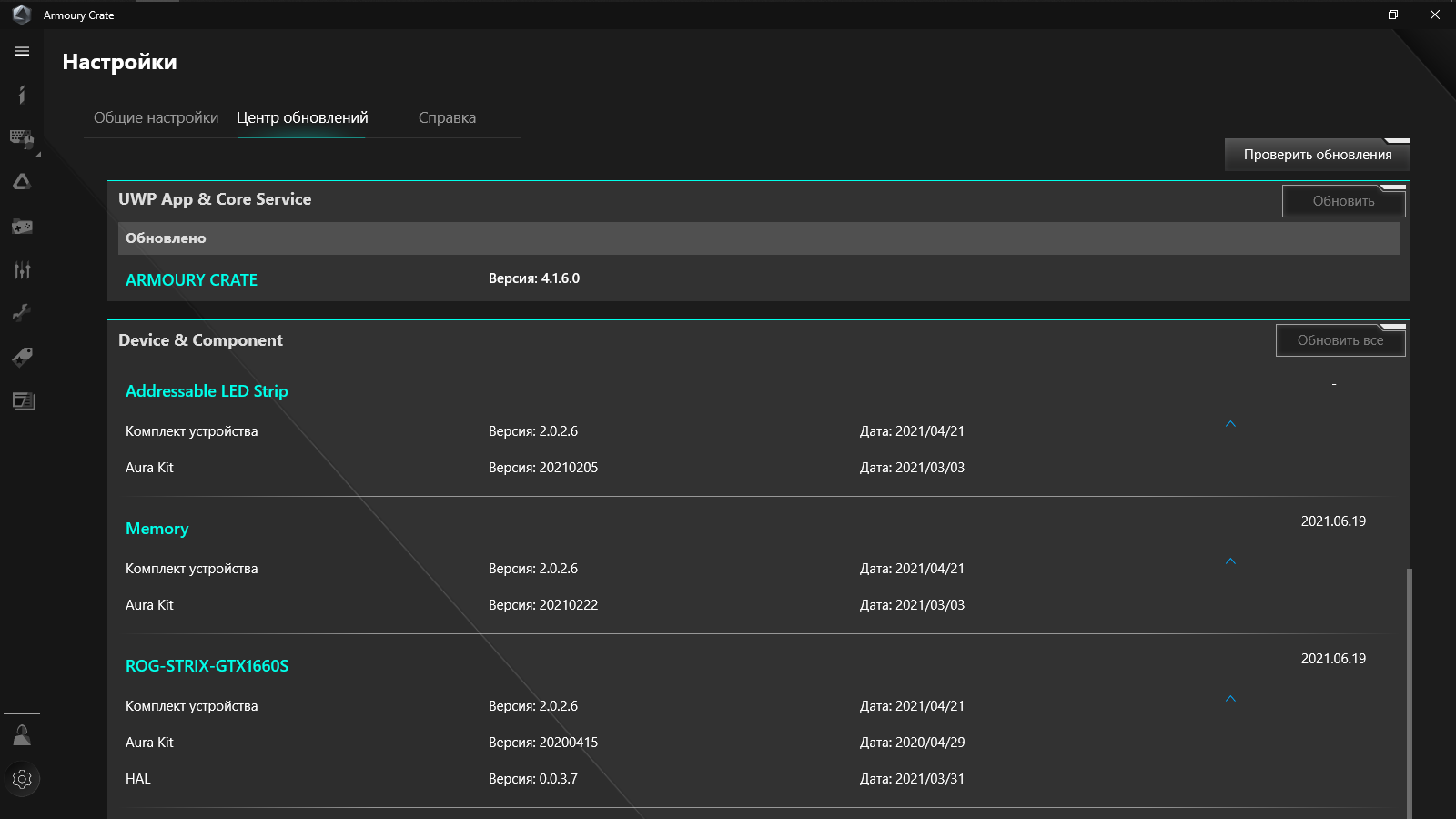This screenshot has width=1456, height=819.
Task: Click Aura Kit under Addressable LED Strip
Action: (x=149, y=468)
